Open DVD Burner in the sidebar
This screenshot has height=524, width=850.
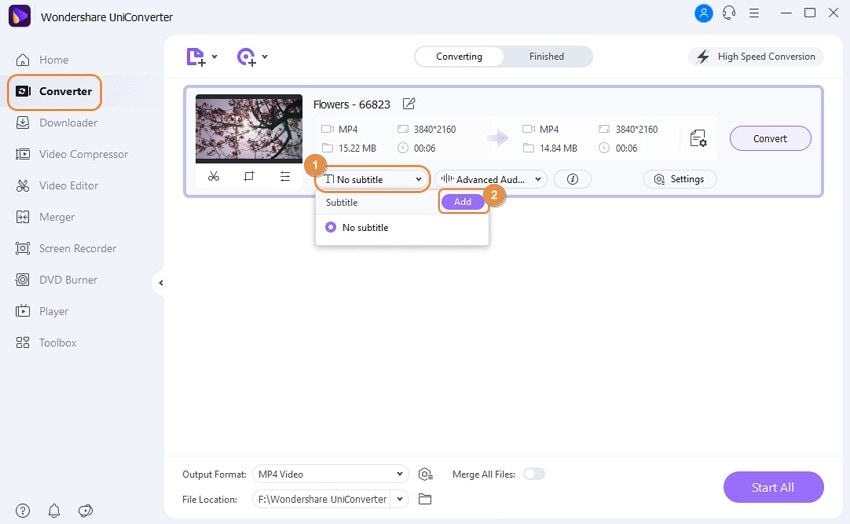56,280
